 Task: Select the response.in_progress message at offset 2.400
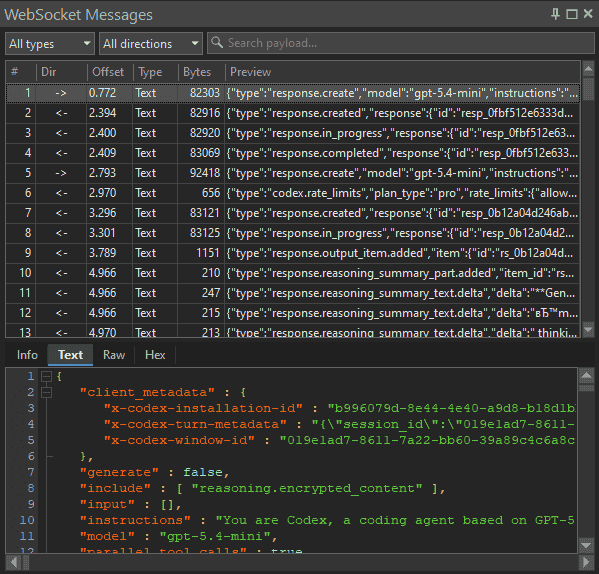[293, 133]
